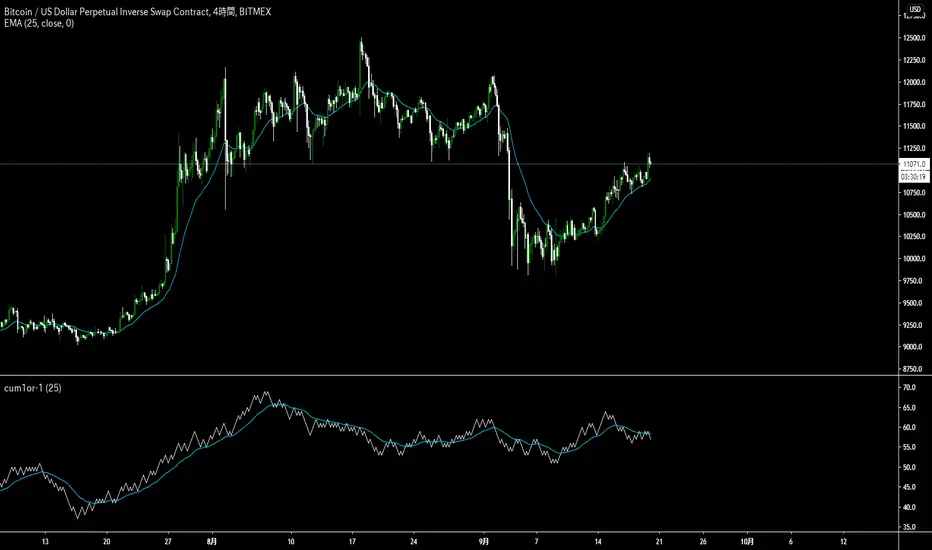Click the 9000.0 level on price scale
Screen dimensions: 932x550
click(x=914, y=347)
